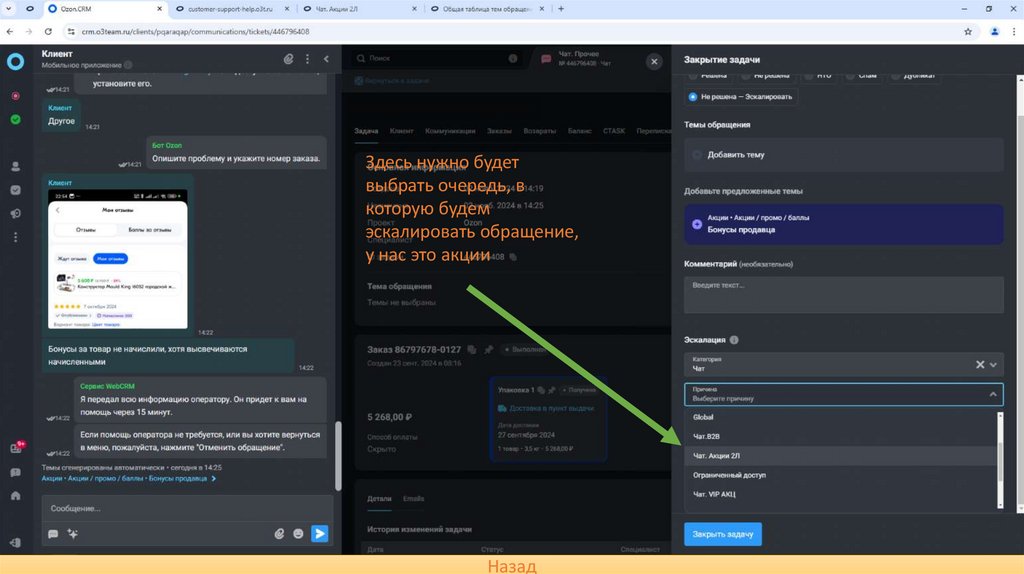Image resolution: width=1024 pixels, height=574 pixels.
Task: Switch to Чат. Акции 2Л browser tab
Action: point(359,9)
